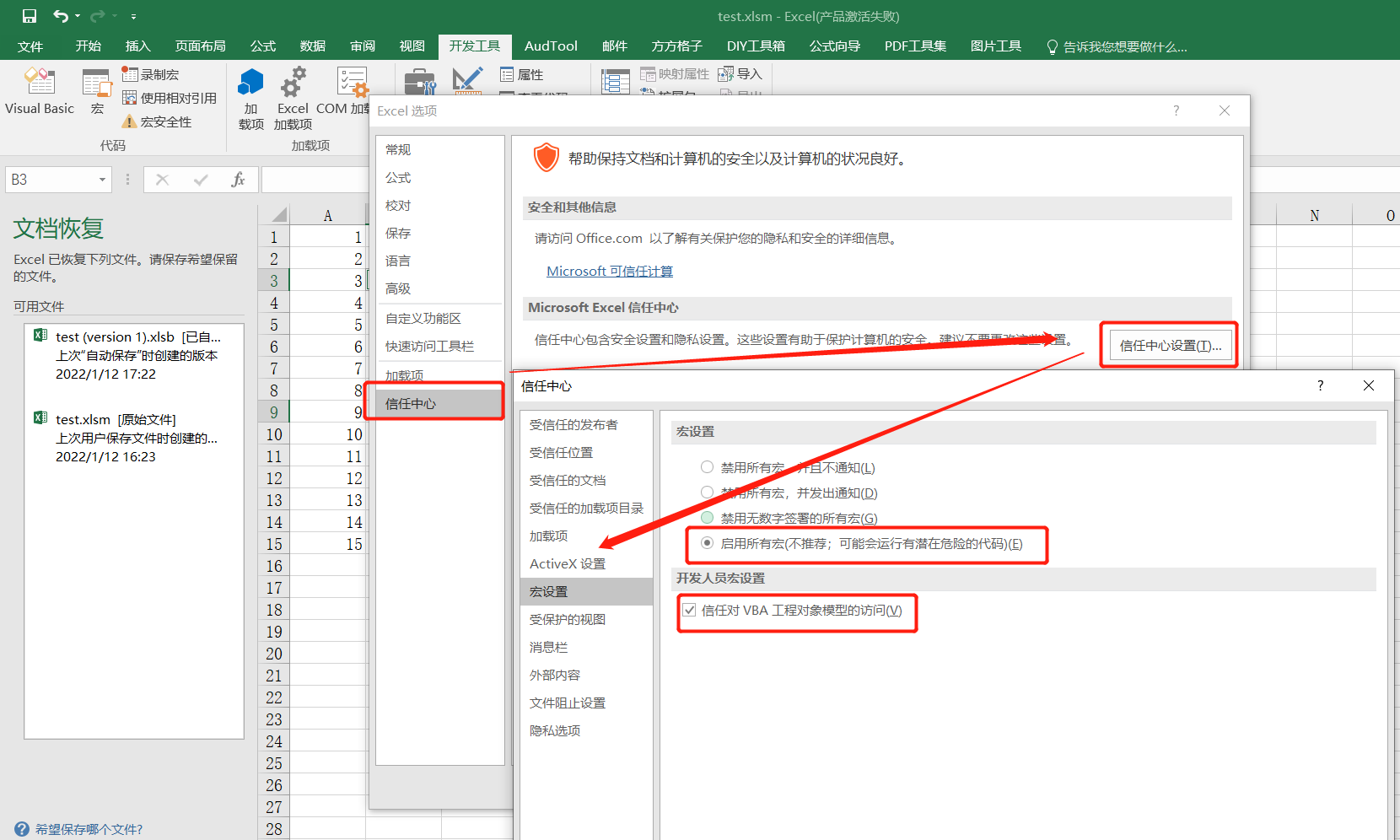Switch to the AudTool ribbon tab

[x=551, y=46]
